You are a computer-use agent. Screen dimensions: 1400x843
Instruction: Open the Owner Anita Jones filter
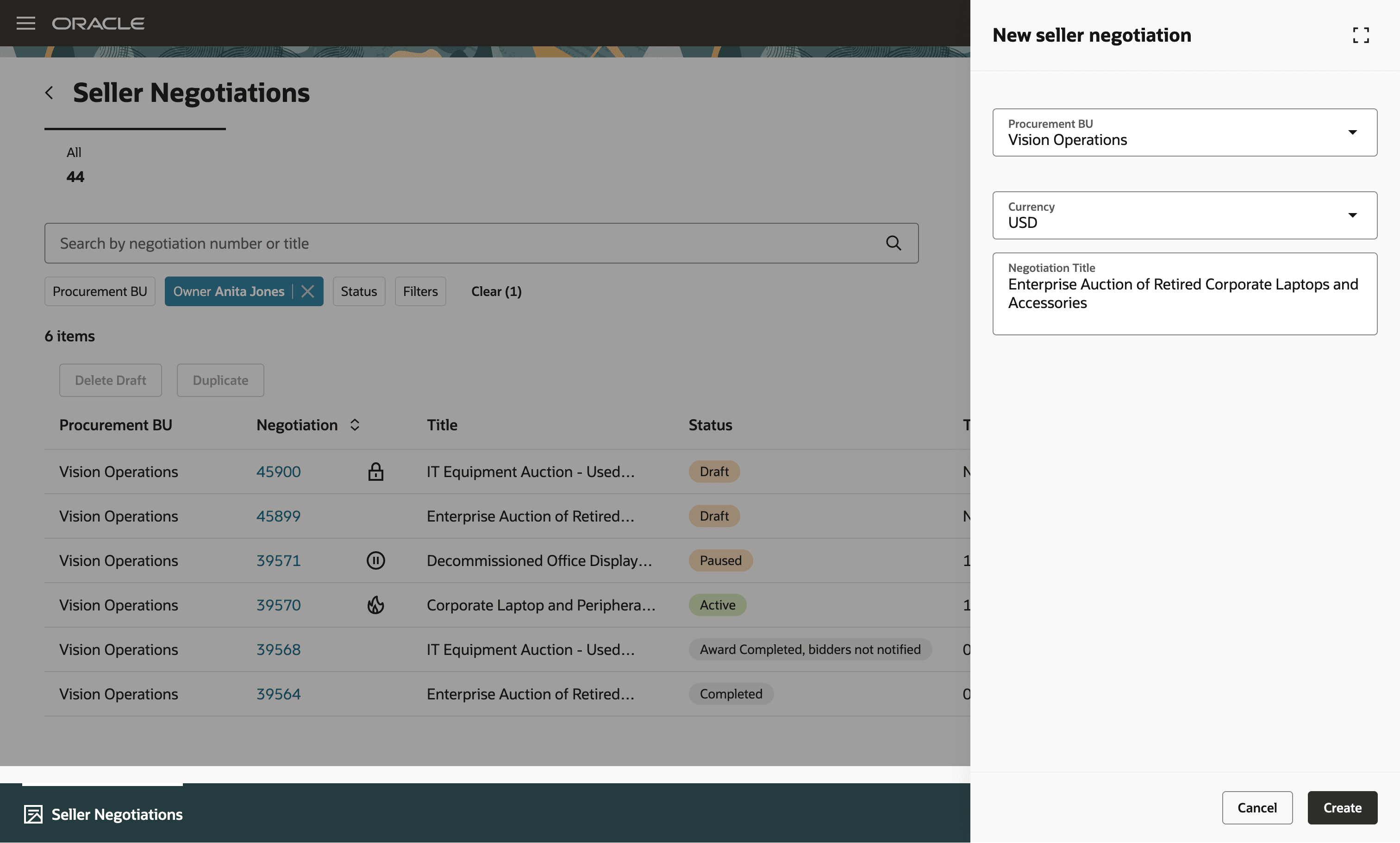pyautogui.click(x=229, y=291)
